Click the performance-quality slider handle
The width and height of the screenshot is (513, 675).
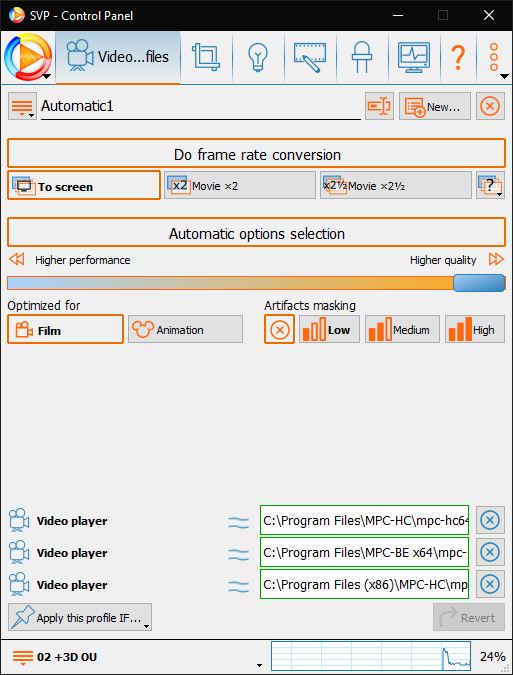coord(479,283)
